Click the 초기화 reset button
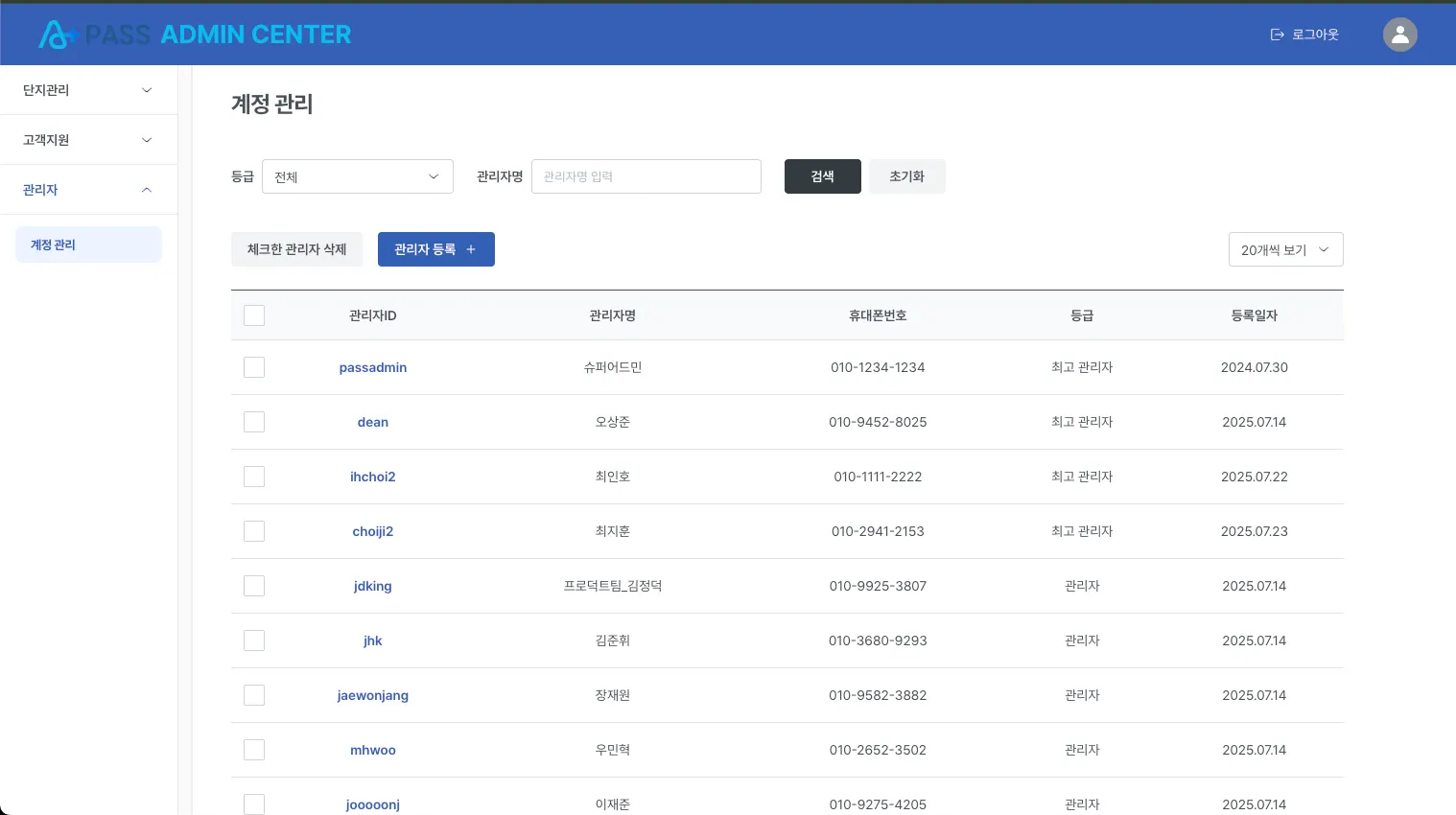This screenshot has height=815, width=1456. point(907,176)
